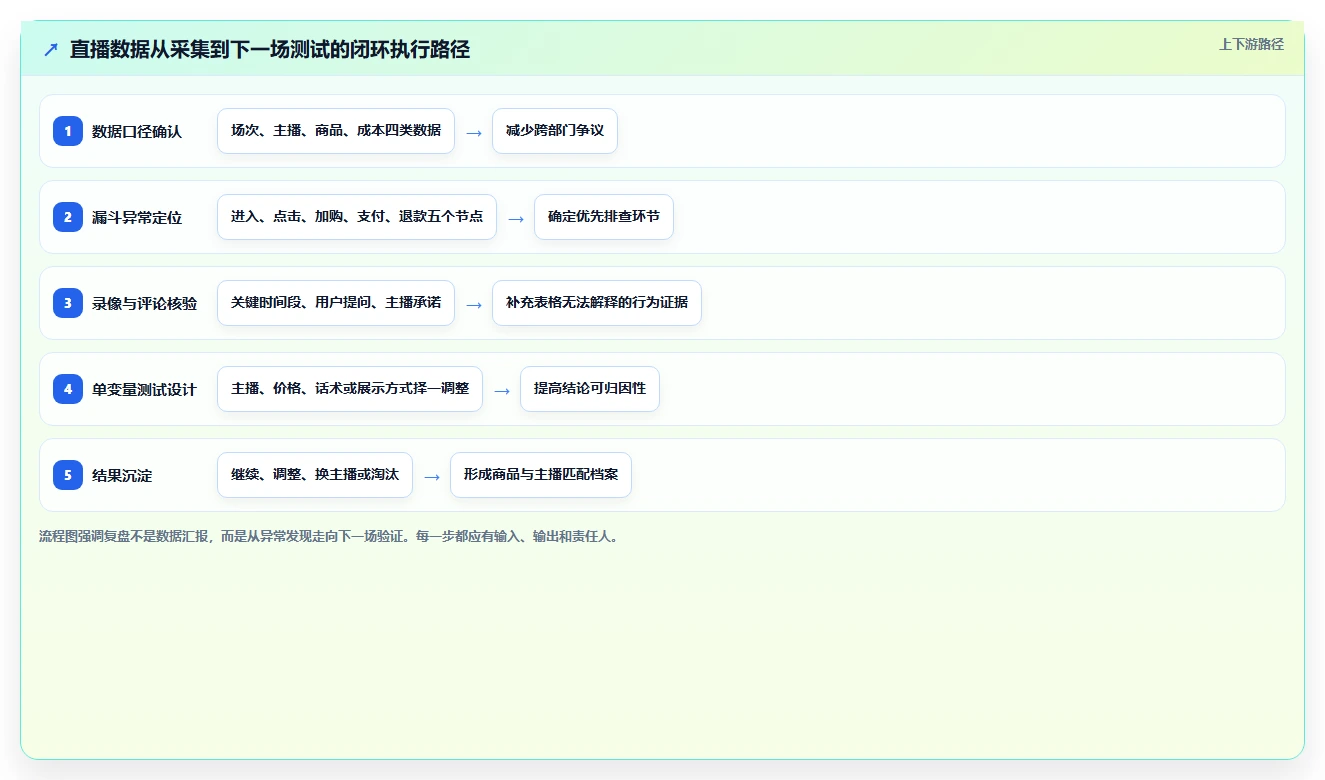The height and width of the screenshot is (780, 1325).
Task: Click the 数据口径确认 step label
Action: tap(137, 131)
